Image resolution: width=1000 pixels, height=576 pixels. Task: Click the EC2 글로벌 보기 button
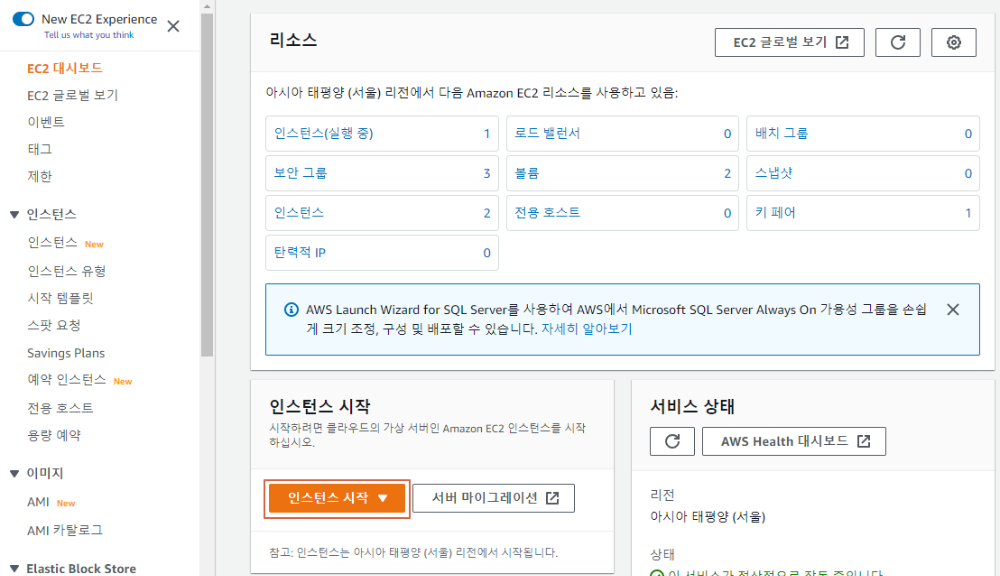click(x=790, y=43)
